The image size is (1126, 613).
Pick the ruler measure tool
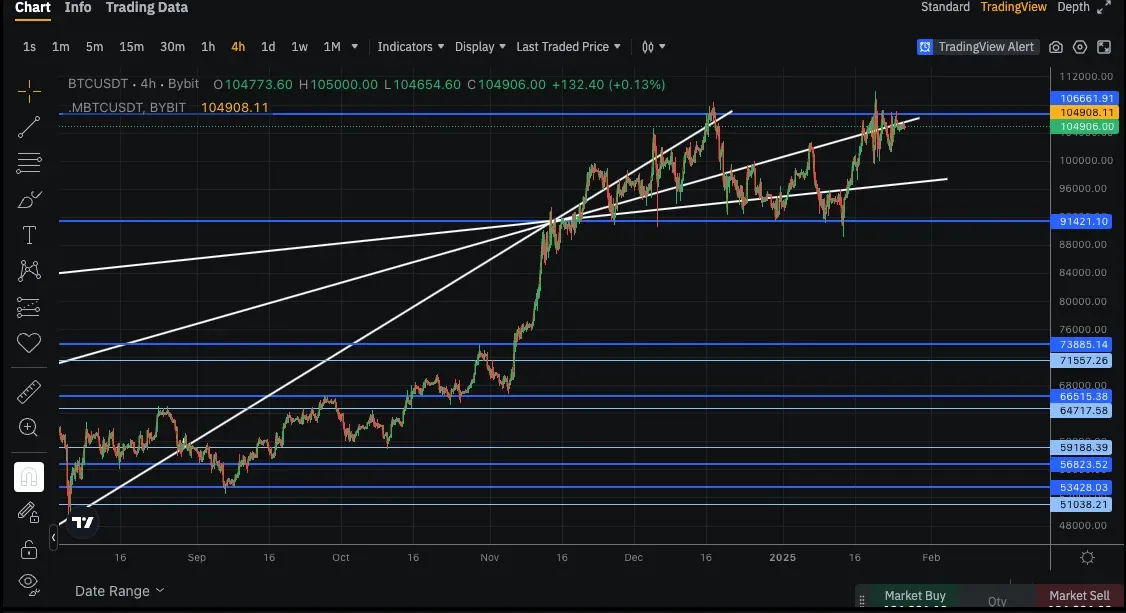29,393
